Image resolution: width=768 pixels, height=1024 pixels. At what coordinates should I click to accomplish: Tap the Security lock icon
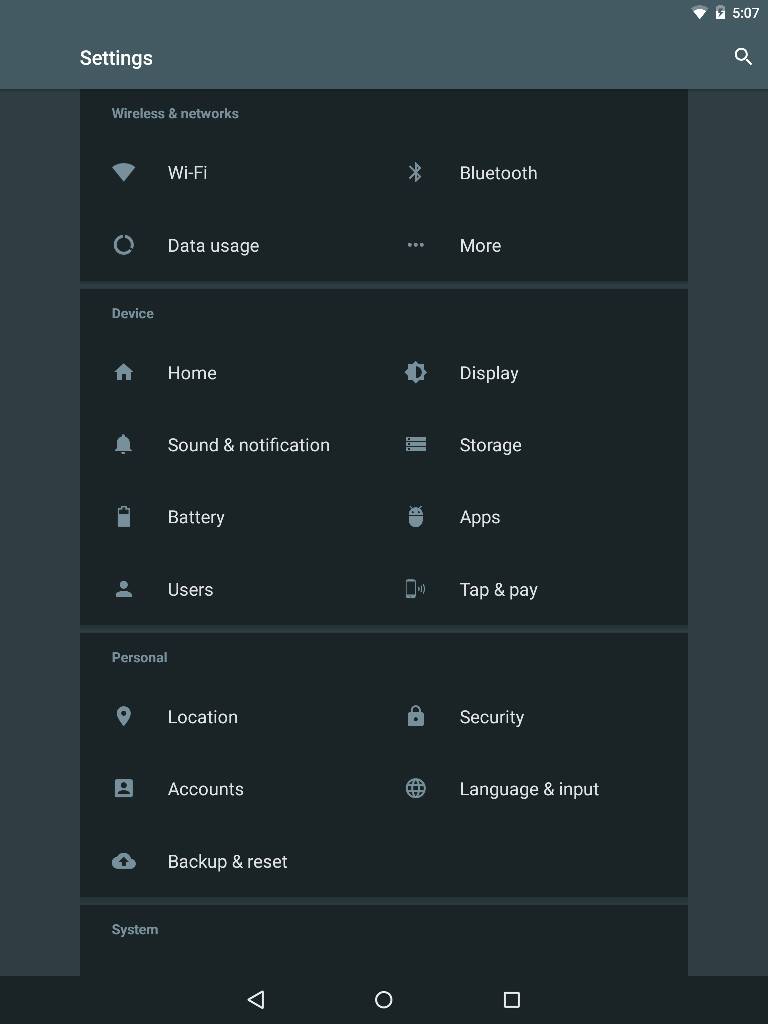416,716
